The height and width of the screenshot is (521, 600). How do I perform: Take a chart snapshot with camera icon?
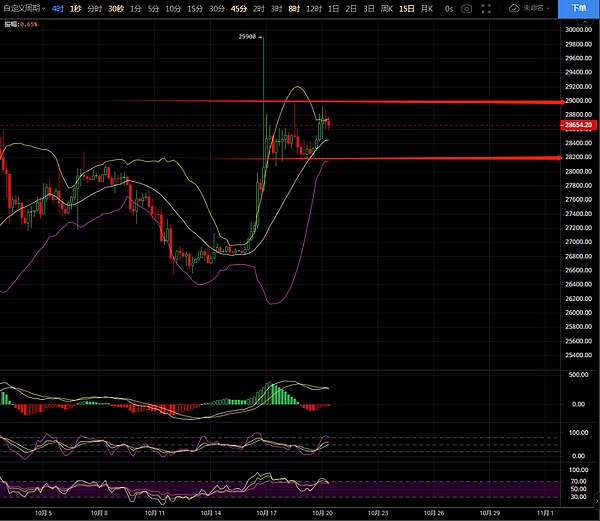pyautogui.click(x=466, y=8)
